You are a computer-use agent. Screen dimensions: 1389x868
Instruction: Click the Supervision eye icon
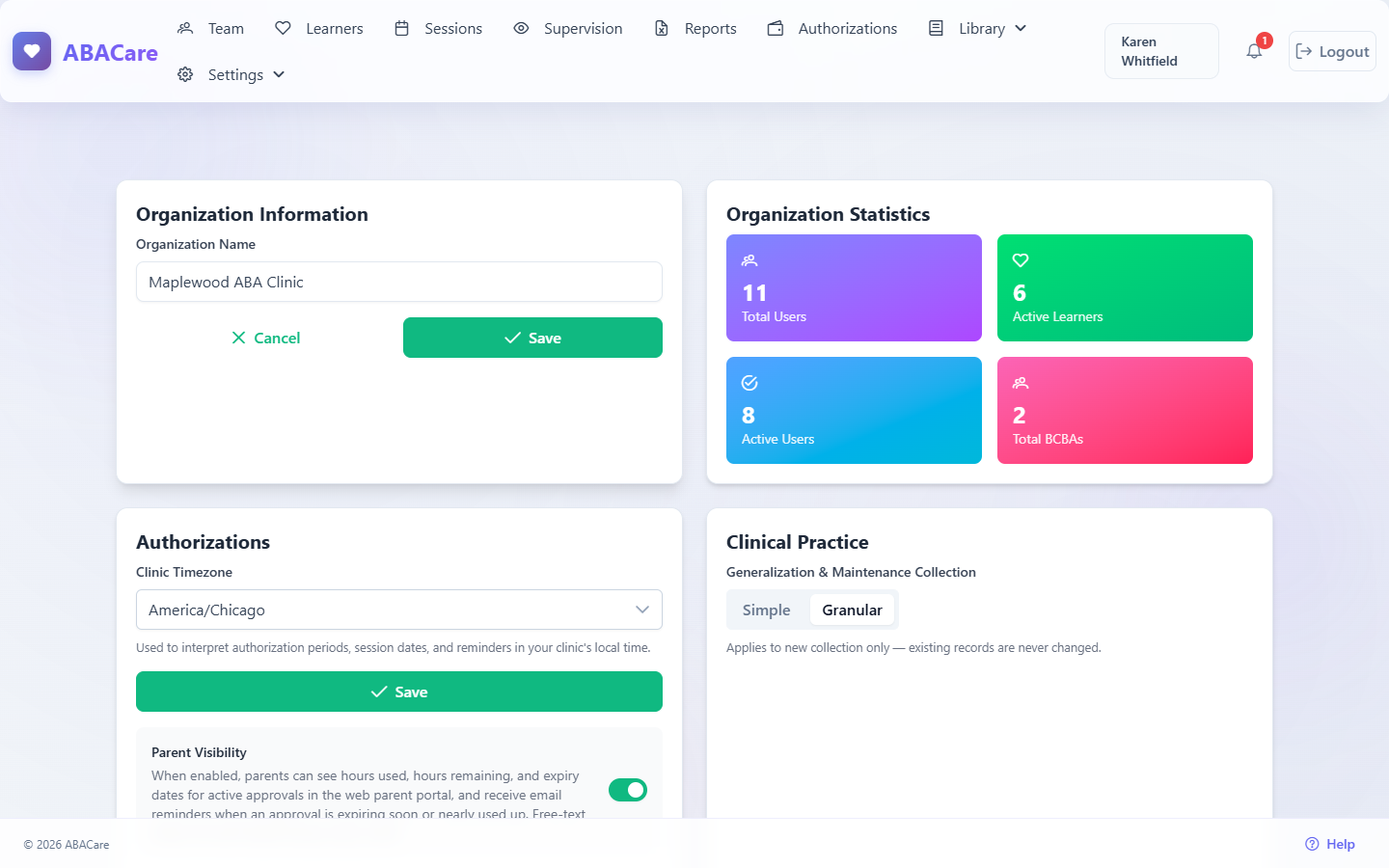pyautogui.click(x=521, y=28)
